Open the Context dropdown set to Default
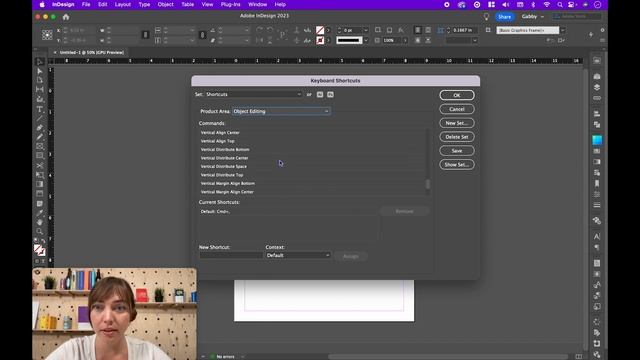640x360 pixels. click(x=298, y=255)
